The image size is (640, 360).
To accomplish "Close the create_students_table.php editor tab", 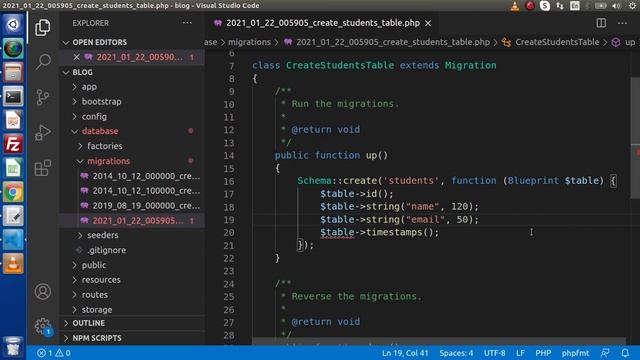I will pyautogui.click(x=428, y=23).
